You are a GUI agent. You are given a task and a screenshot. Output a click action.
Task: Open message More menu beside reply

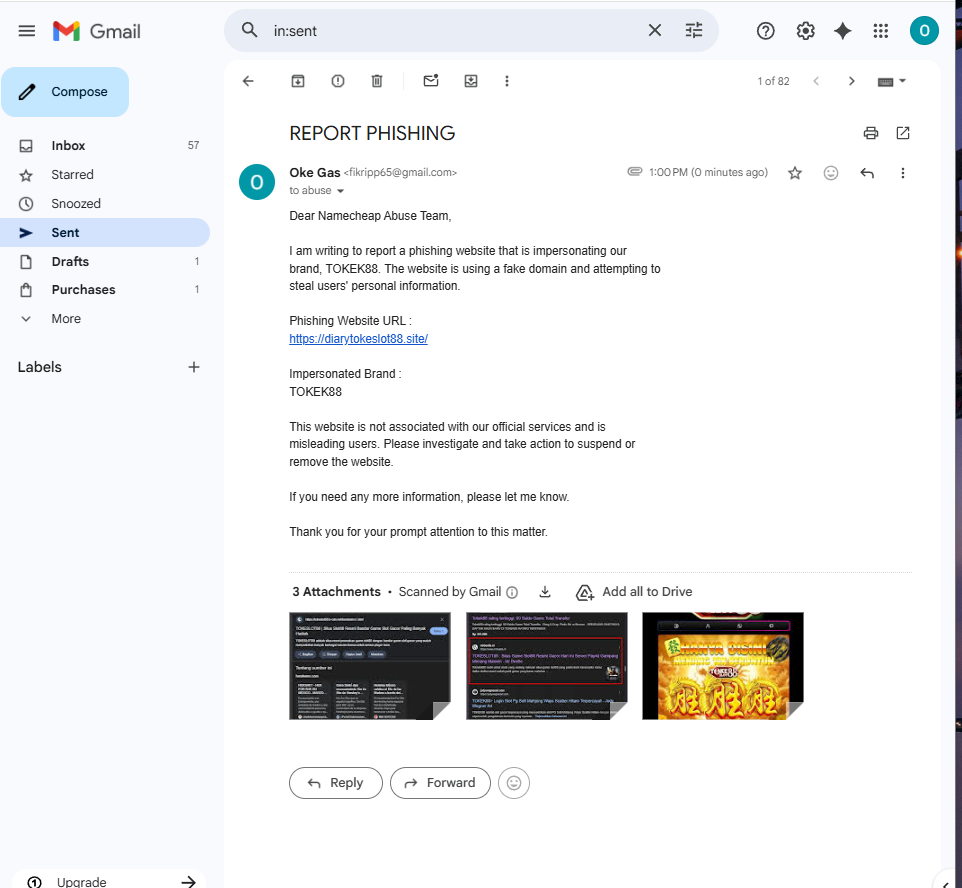902,173
